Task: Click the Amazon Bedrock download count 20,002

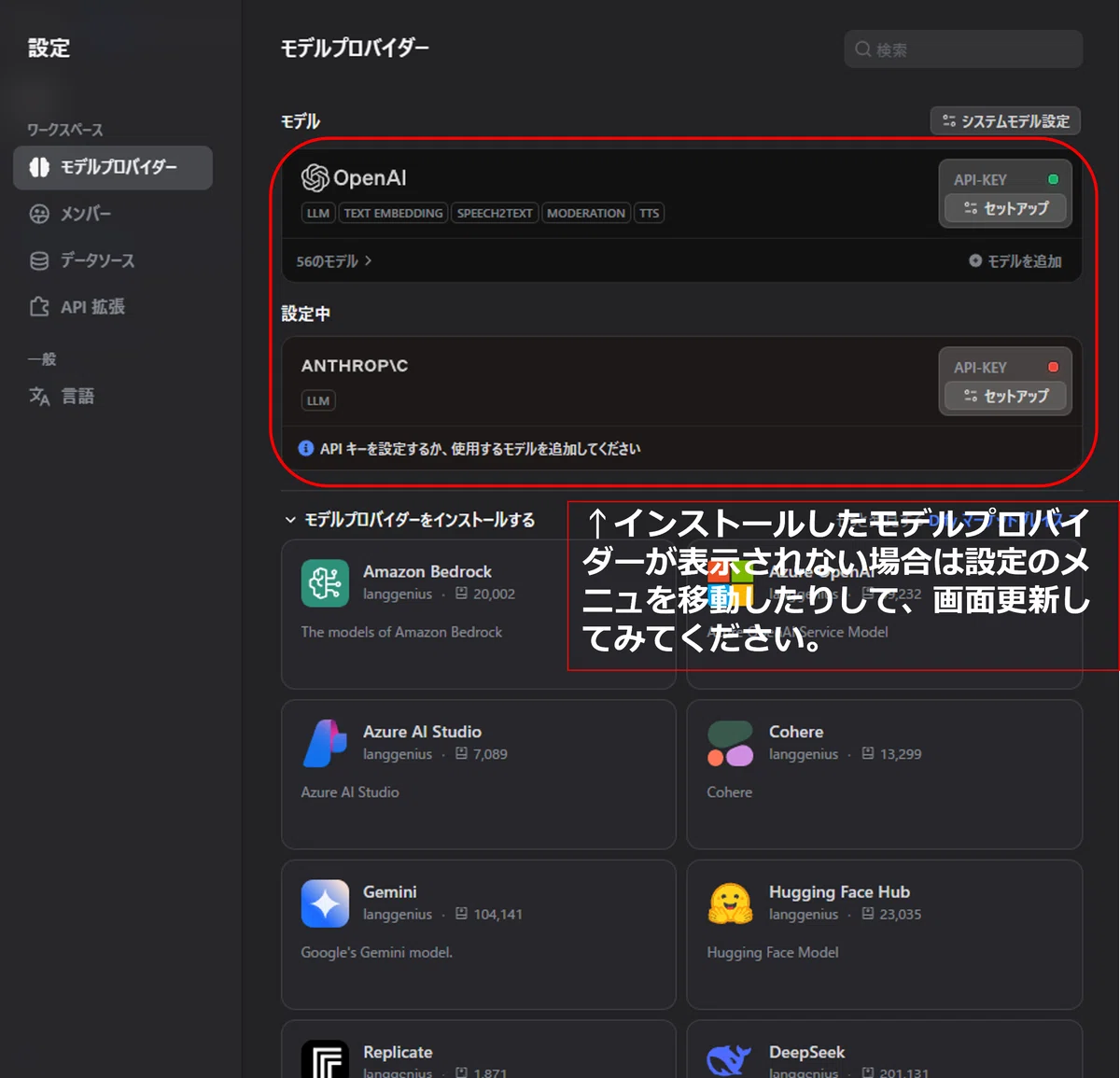Action: (494, 594)
